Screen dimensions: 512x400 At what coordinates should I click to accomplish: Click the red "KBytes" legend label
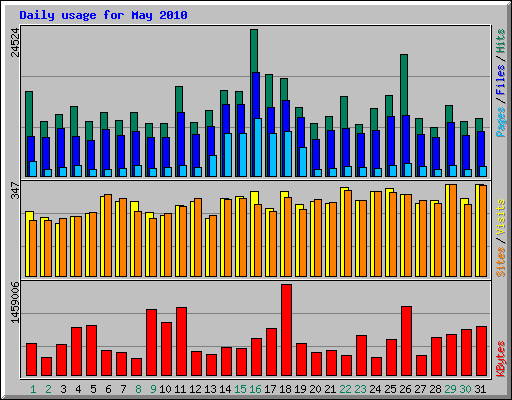coord(501,359)
